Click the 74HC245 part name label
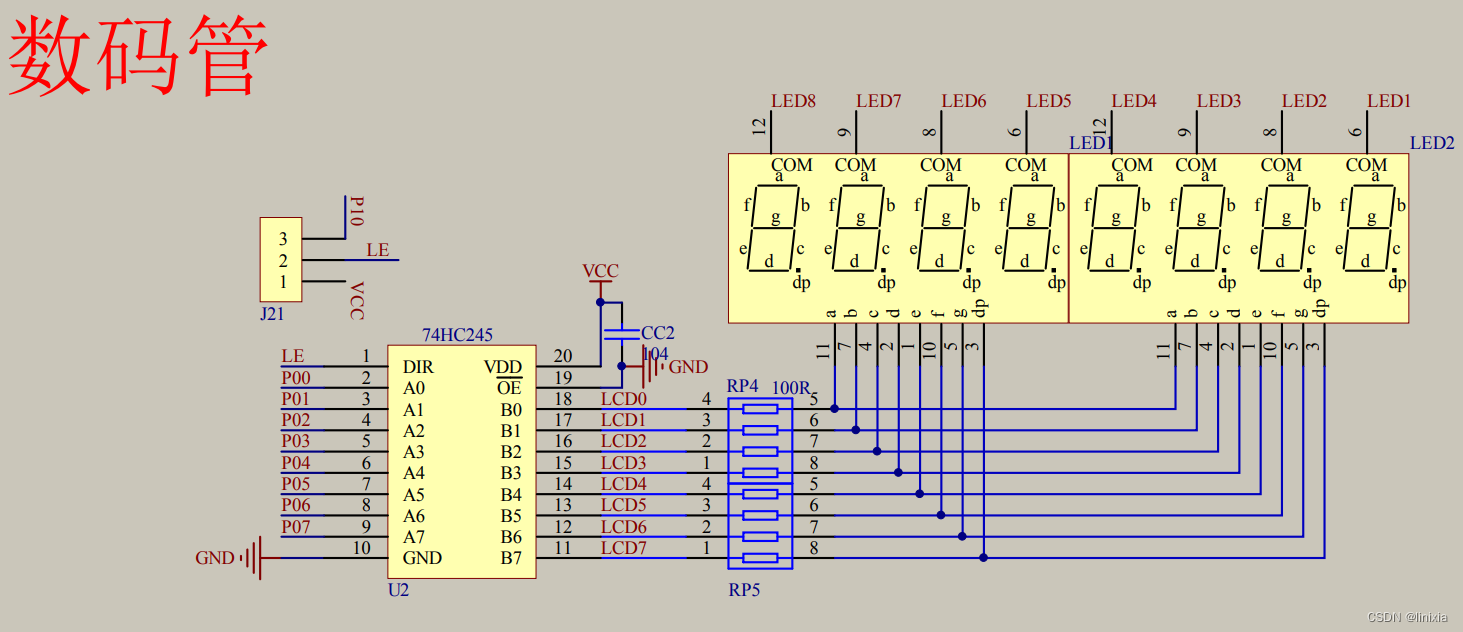 (x=457, y=335)
